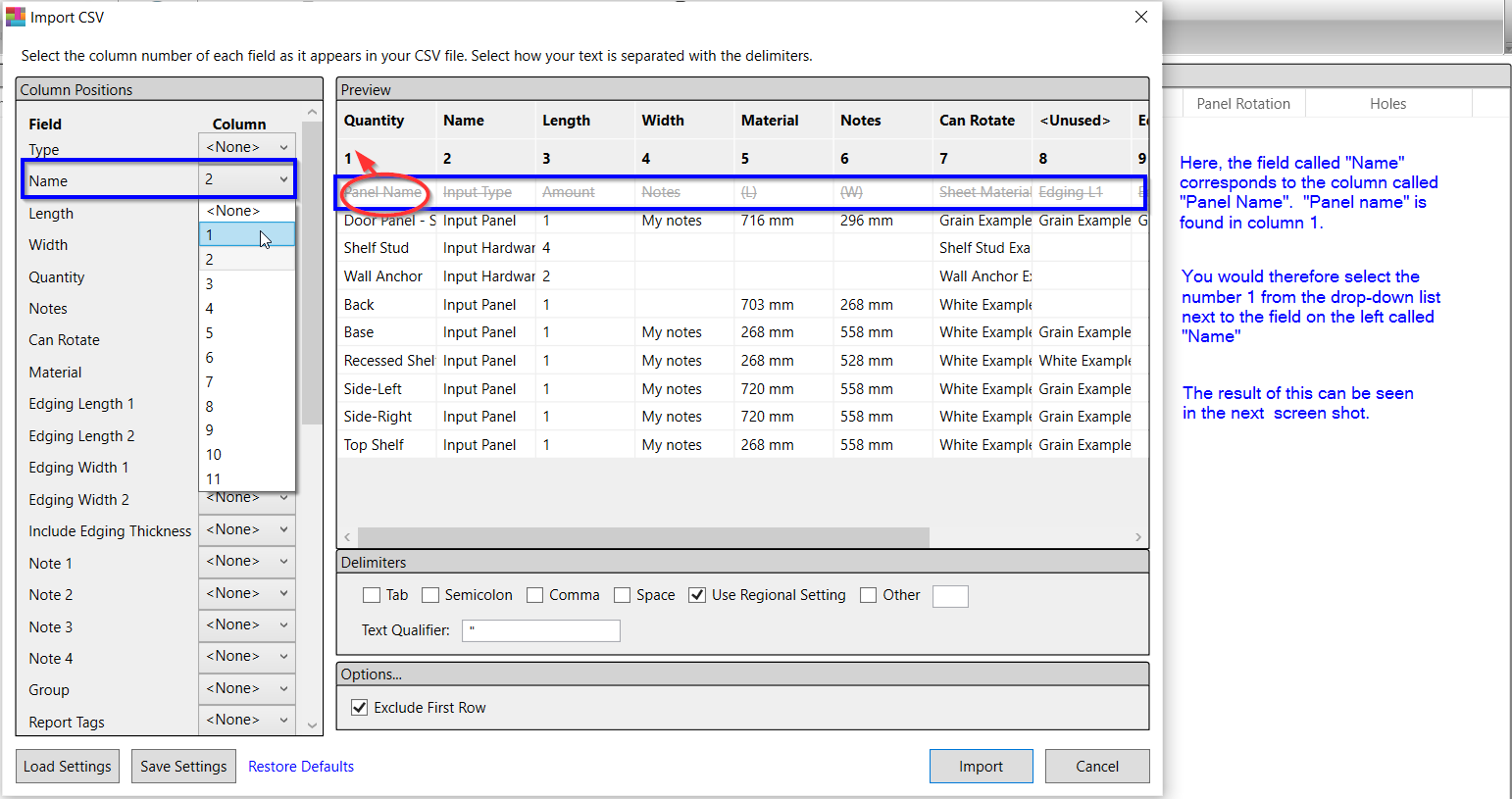Expand the Note 1 column dropdown
The width and height of the screenshot is (1512, 799).
coord(246,561)
